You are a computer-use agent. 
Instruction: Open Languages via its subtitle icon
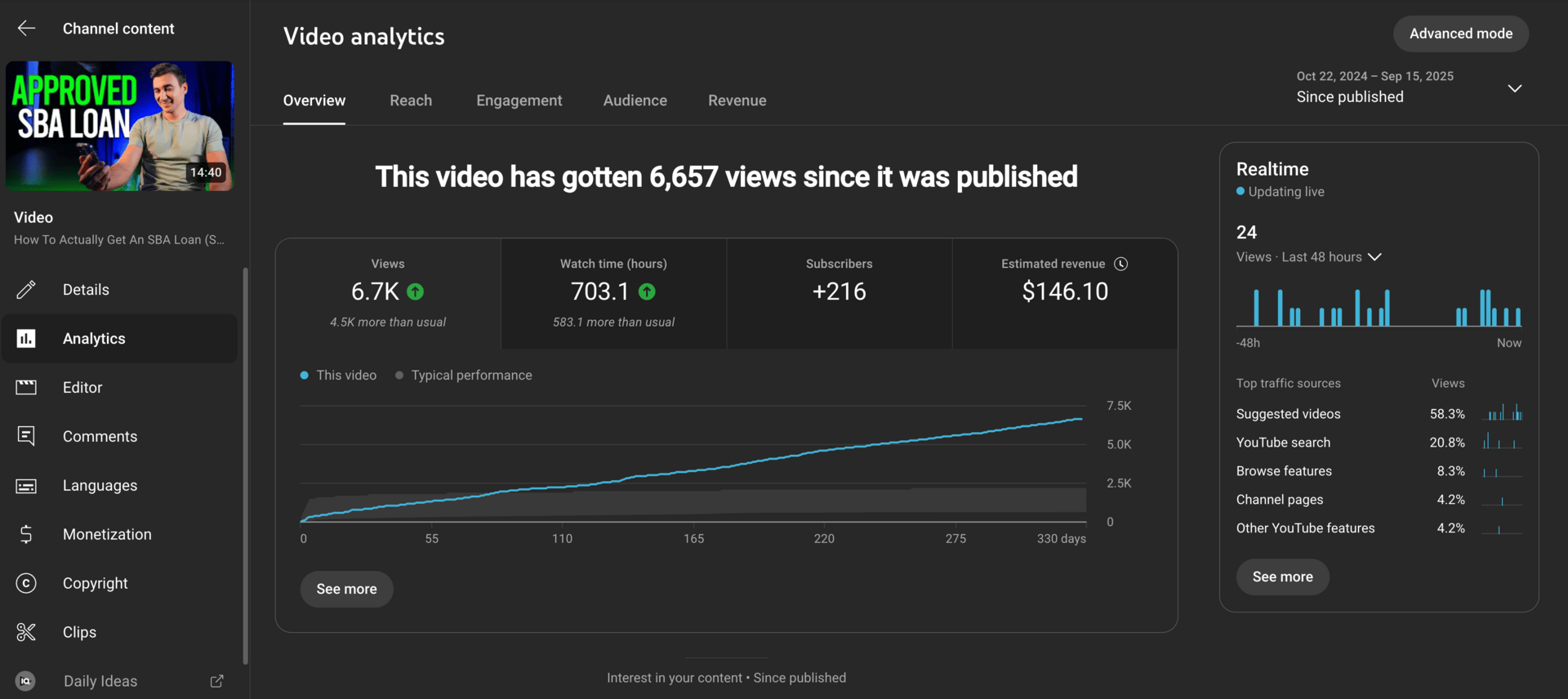[x=26, y=486]
